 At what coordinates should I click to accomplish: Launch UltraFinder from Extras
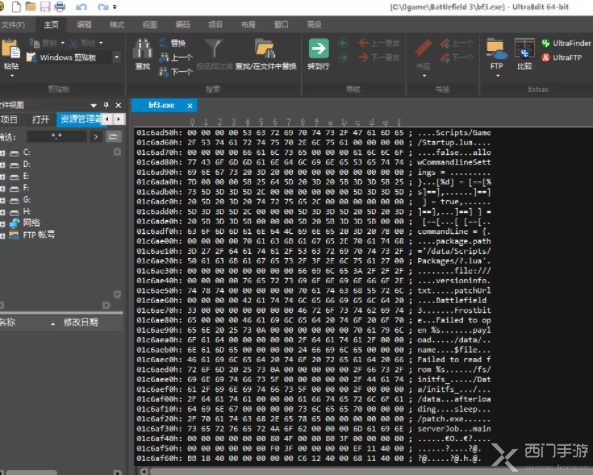point(566,43)
